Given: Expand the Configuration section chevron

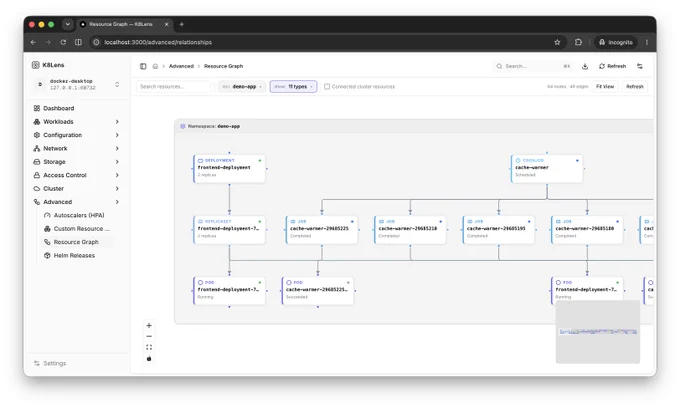Looking at the screenshot, I should (x=117, y=135).
